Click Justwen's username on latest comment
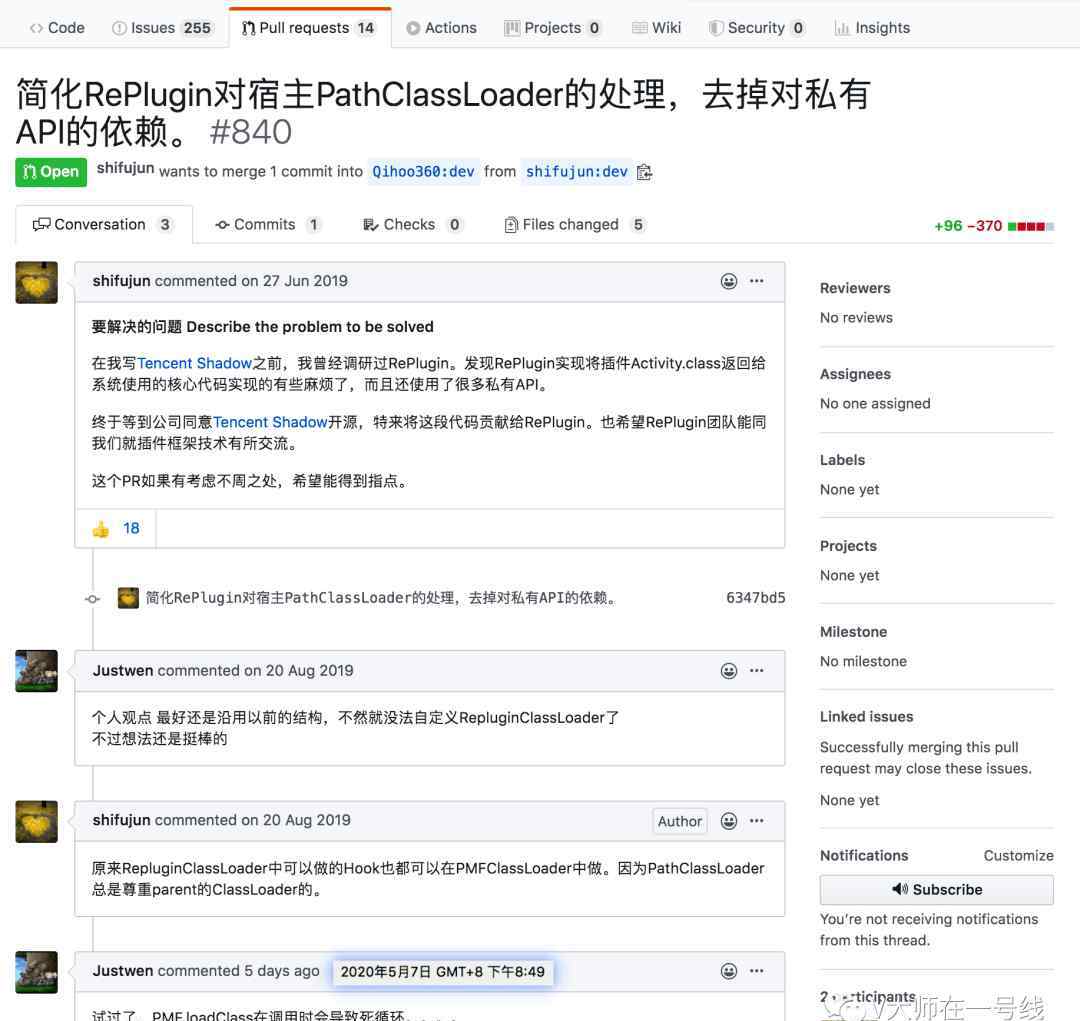 click(x=123, y=971)
